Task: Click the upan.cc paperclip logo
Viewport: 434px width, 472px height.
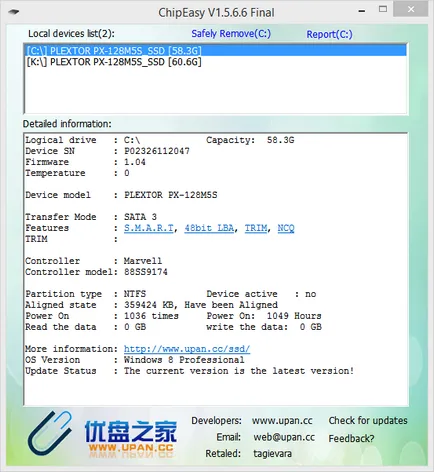Action: (x=50, y=433)
